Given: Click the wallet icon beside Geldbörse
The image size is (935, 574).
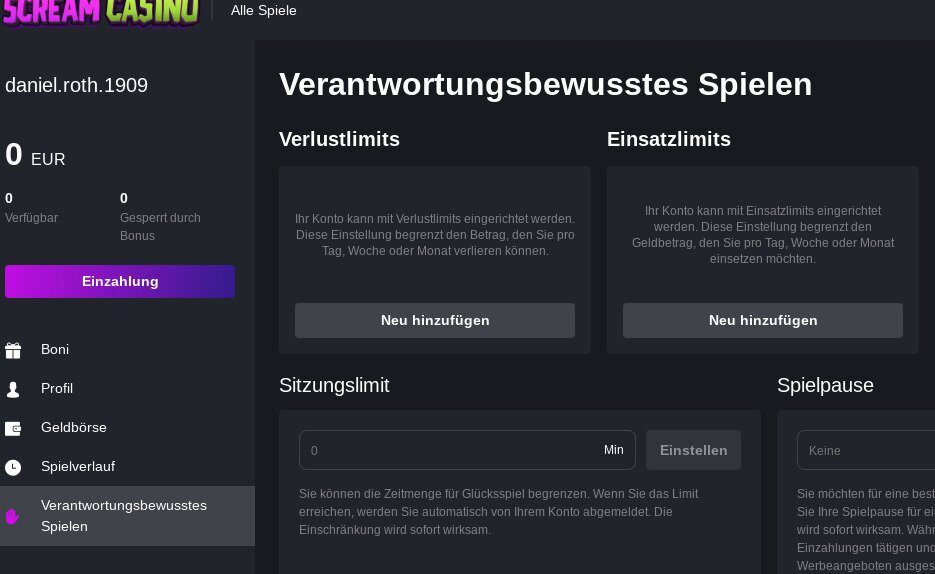Looking at the screenshot, I should (x=13, y=429).
